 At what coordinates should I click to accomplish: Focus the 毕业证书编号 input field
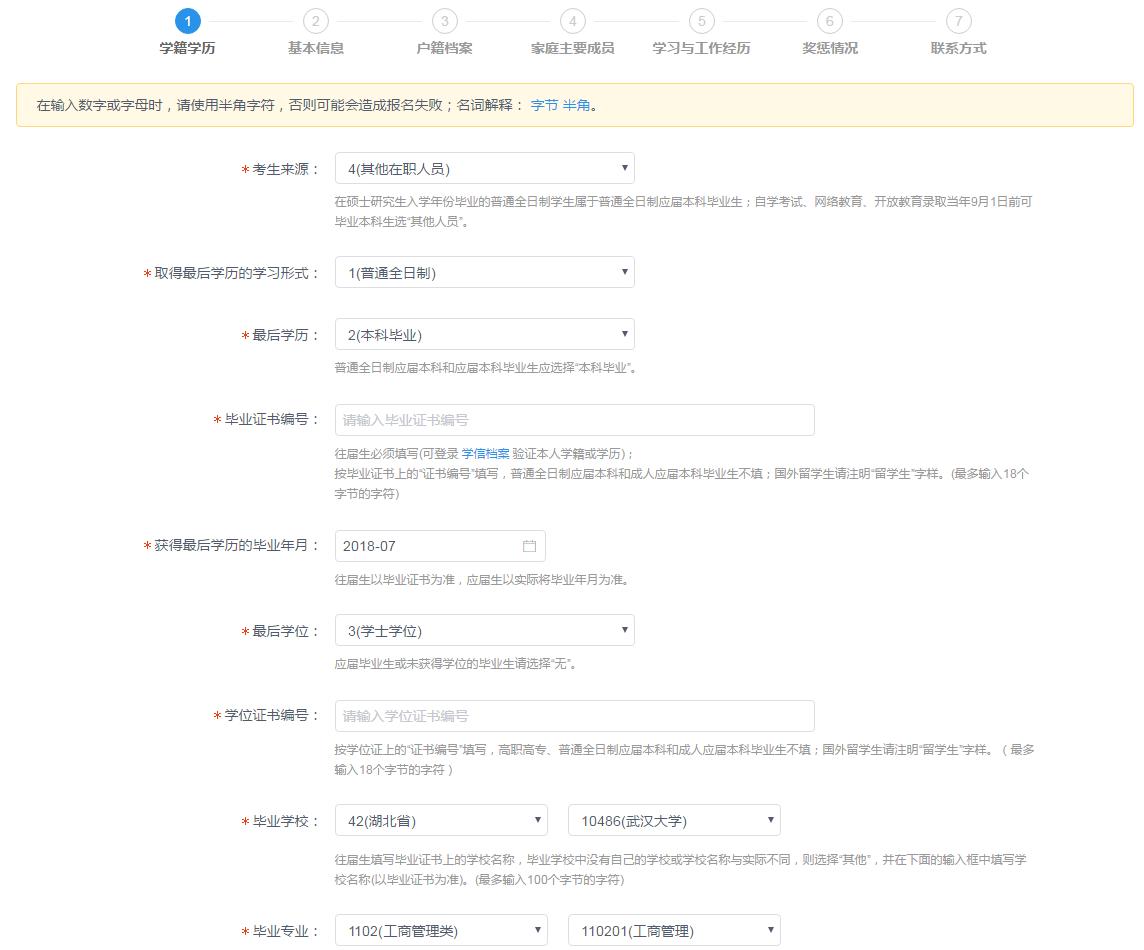(574, 420)
